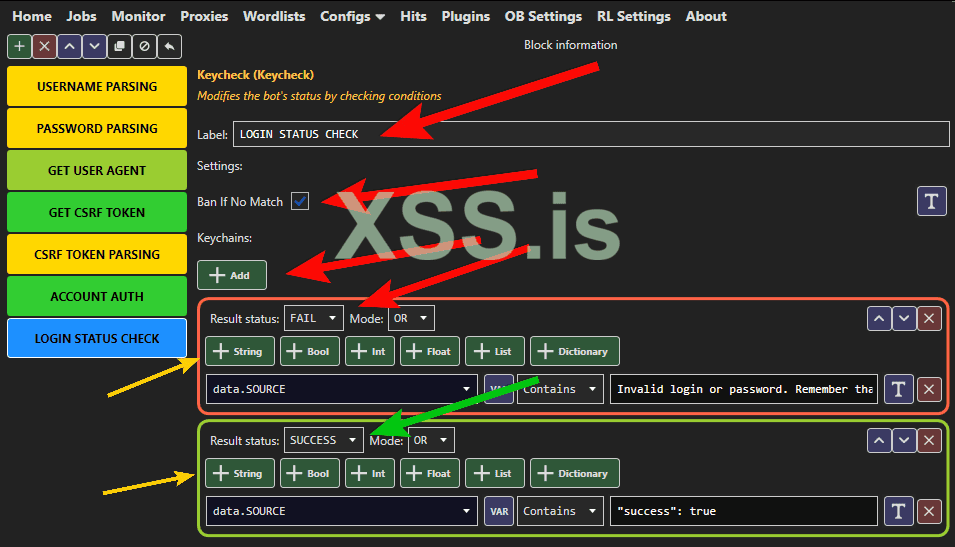Add Bool key to FAIL keychain
This screenshot has height=547, width=955.
[309, 351]
